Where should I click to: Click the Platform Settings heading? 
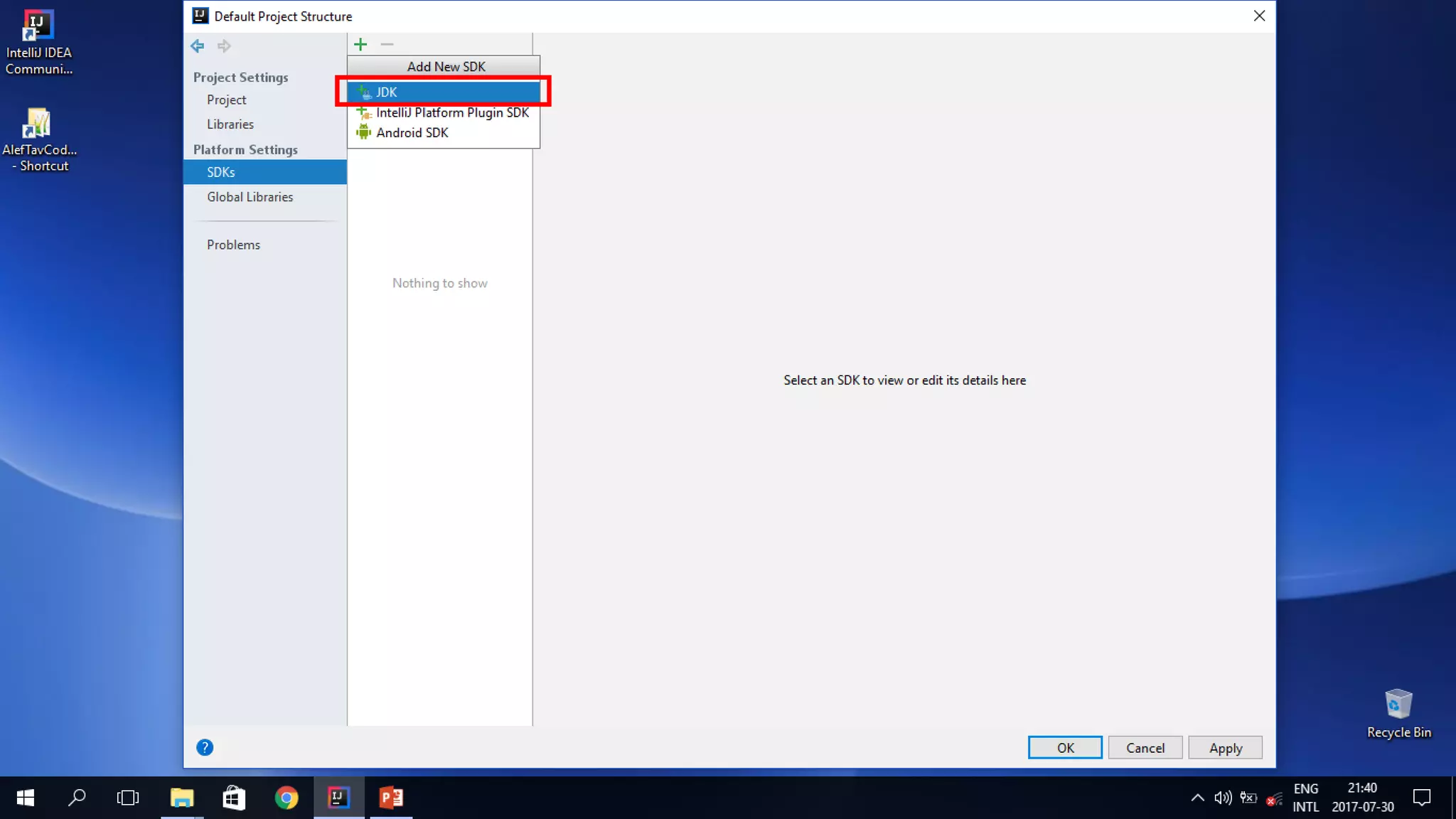(245, 150)
